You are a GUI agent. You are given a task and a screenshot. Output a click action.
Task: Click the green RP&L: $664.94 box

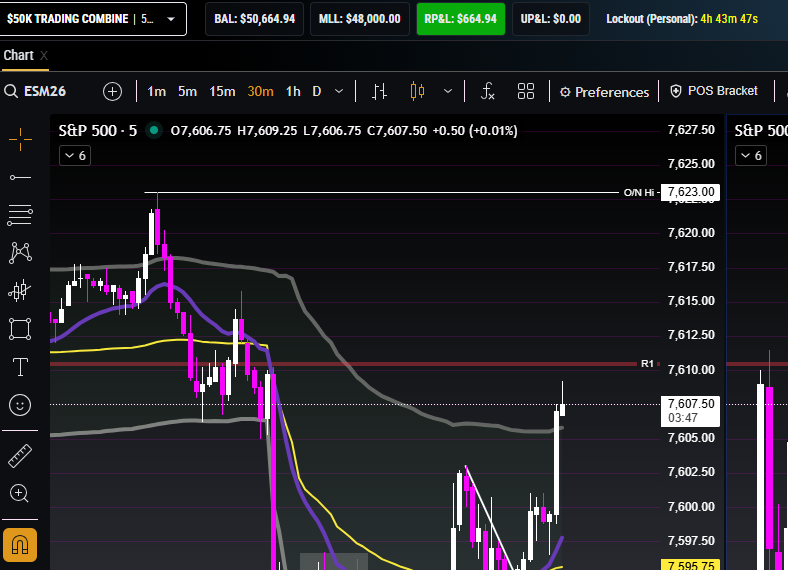click(x=460, y=19)
